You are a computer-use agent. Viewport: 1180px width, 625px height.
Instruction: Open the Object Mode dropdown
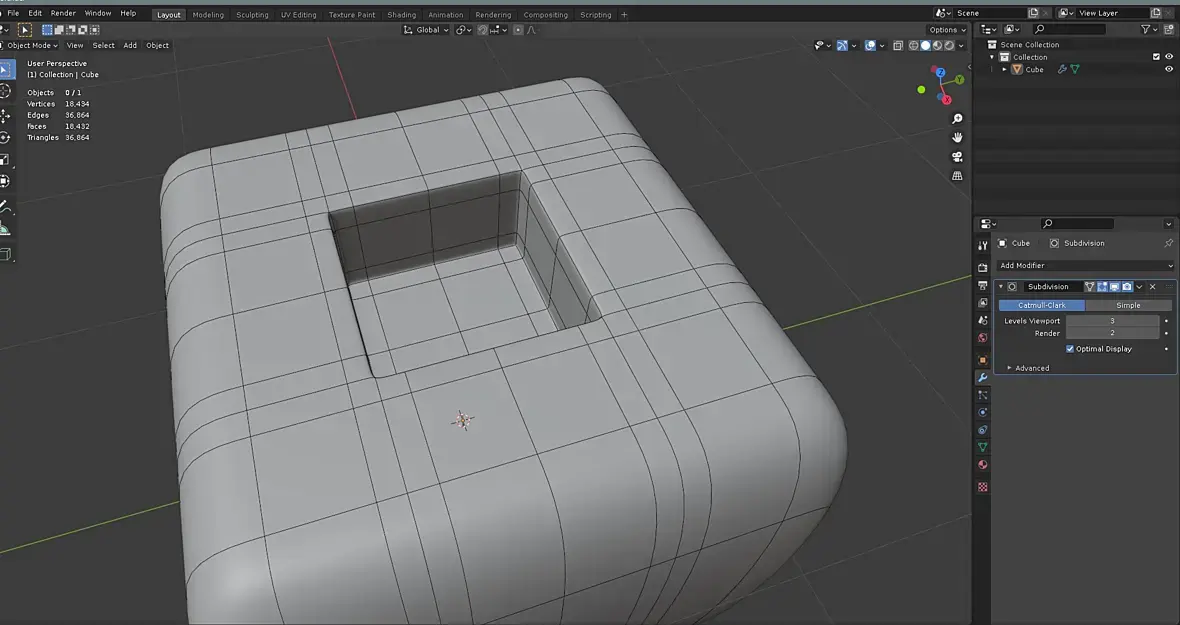tap(32, 45)
